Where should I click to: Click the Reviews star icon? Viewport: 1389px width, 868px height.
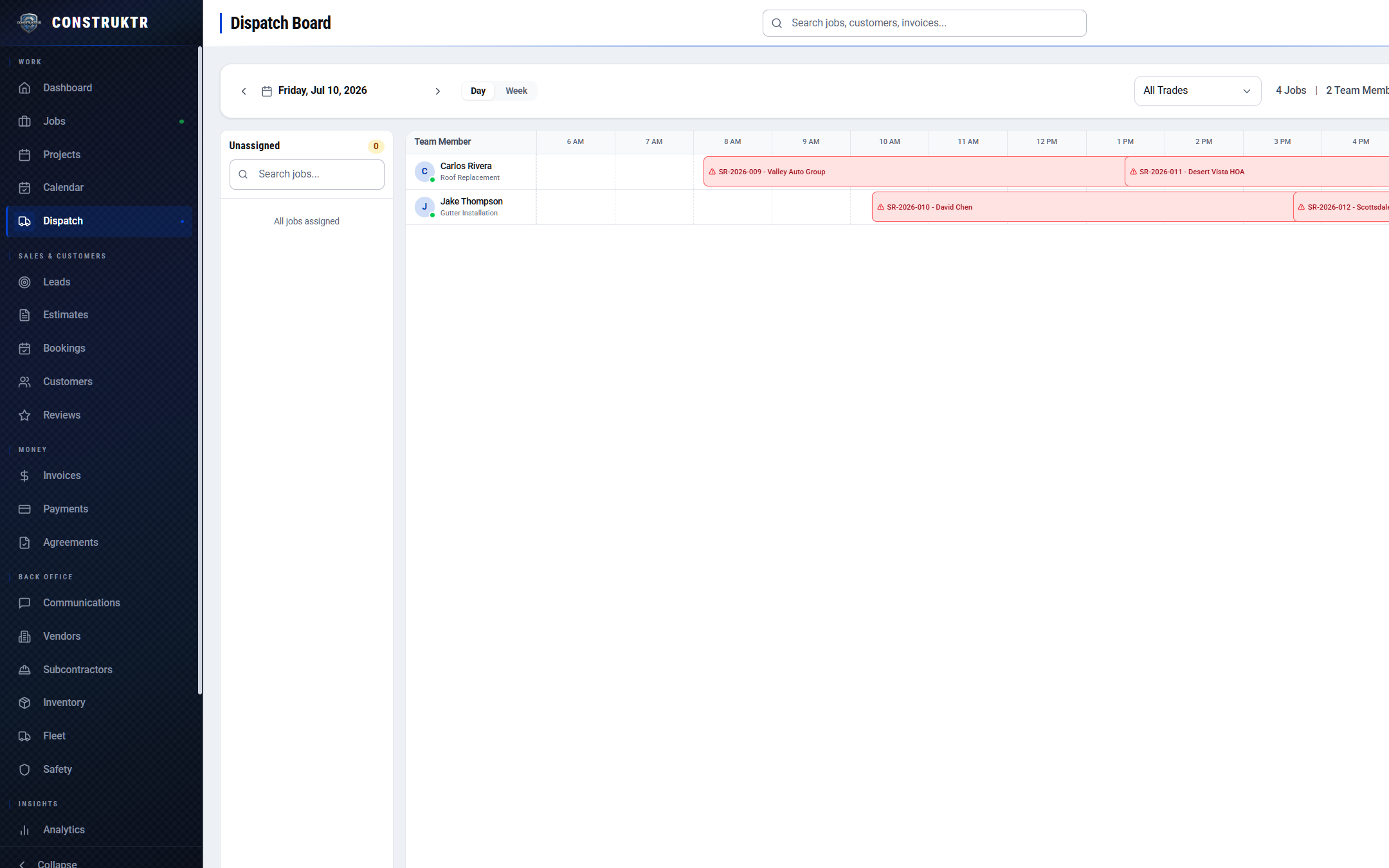(x=24, y=415)
